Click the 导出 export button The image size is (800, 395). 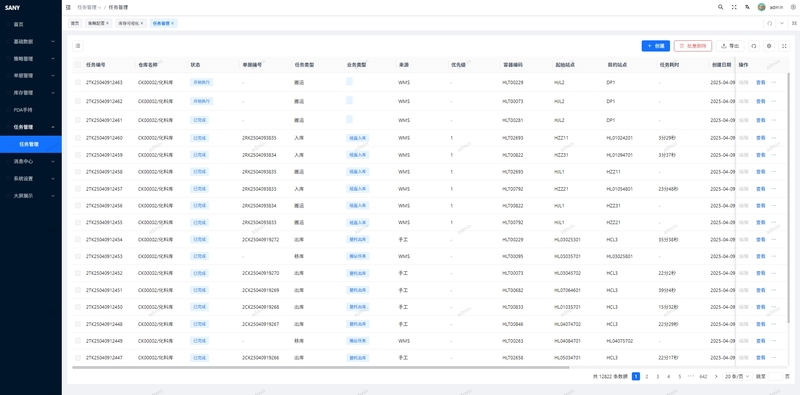click(x=730, y=46)
